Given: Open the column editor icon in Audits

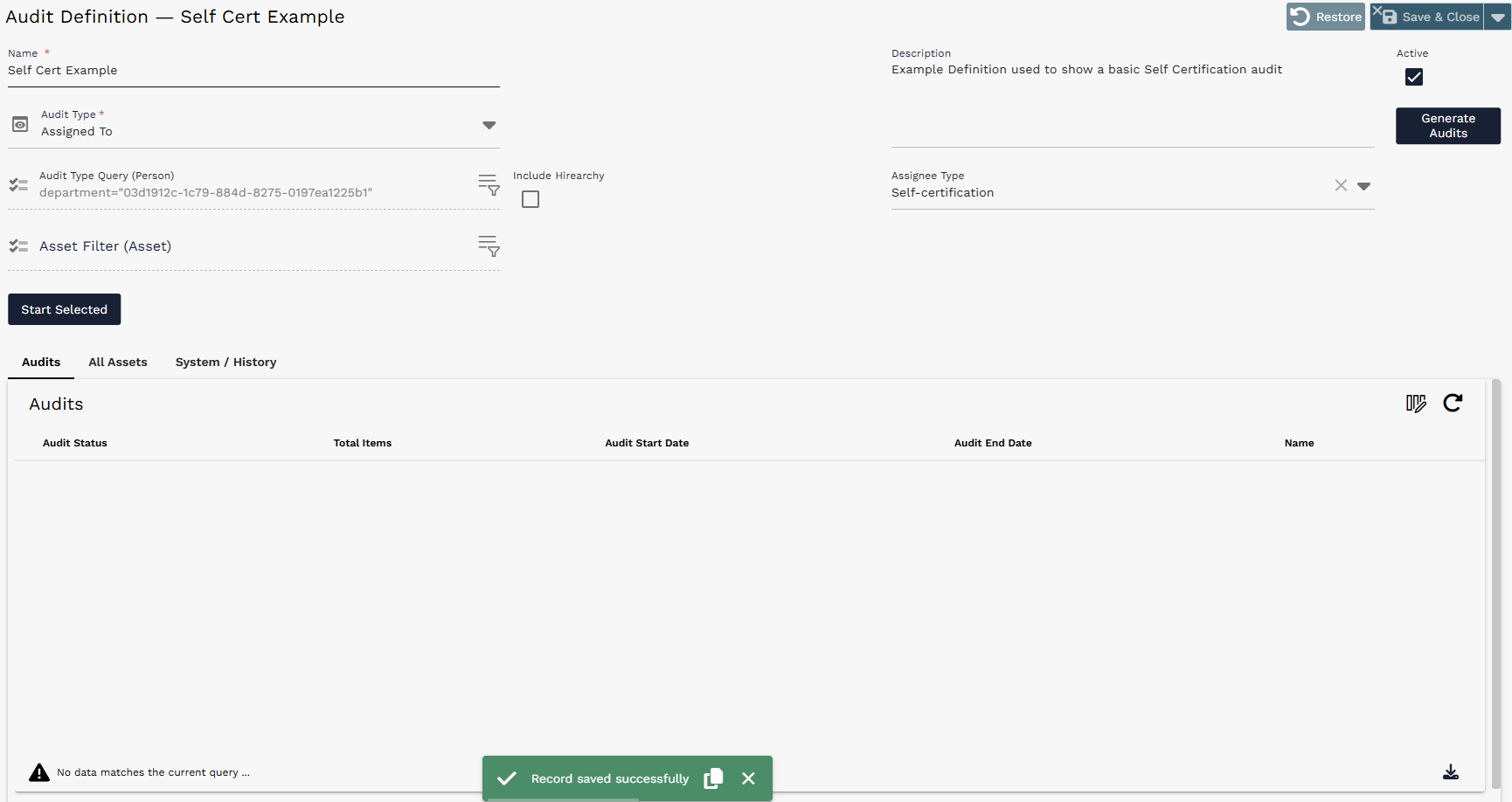Looking at the screenshot, I should 1416,403.
